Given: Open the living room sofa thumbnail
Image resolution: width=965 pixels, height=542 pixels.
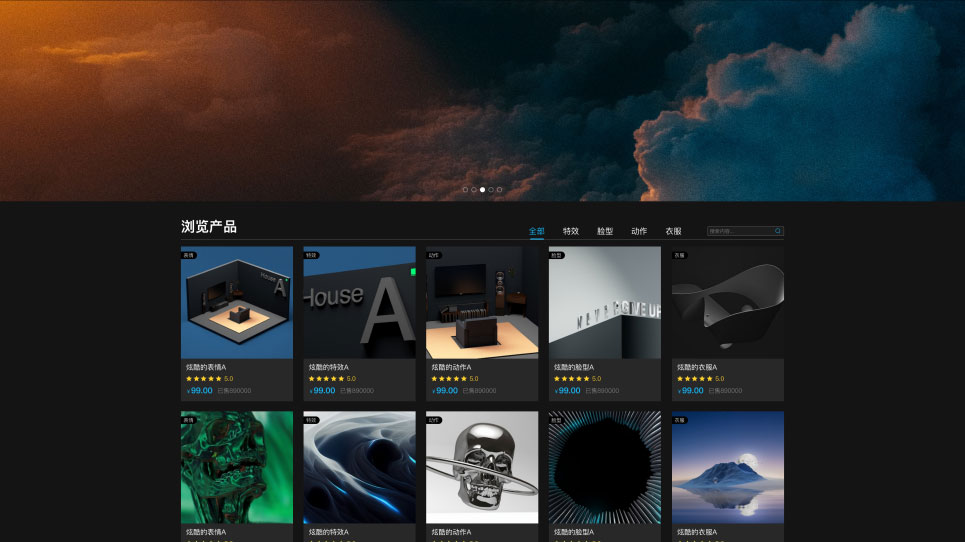Looking at the screenshot, I should click(x=482, y=303).
